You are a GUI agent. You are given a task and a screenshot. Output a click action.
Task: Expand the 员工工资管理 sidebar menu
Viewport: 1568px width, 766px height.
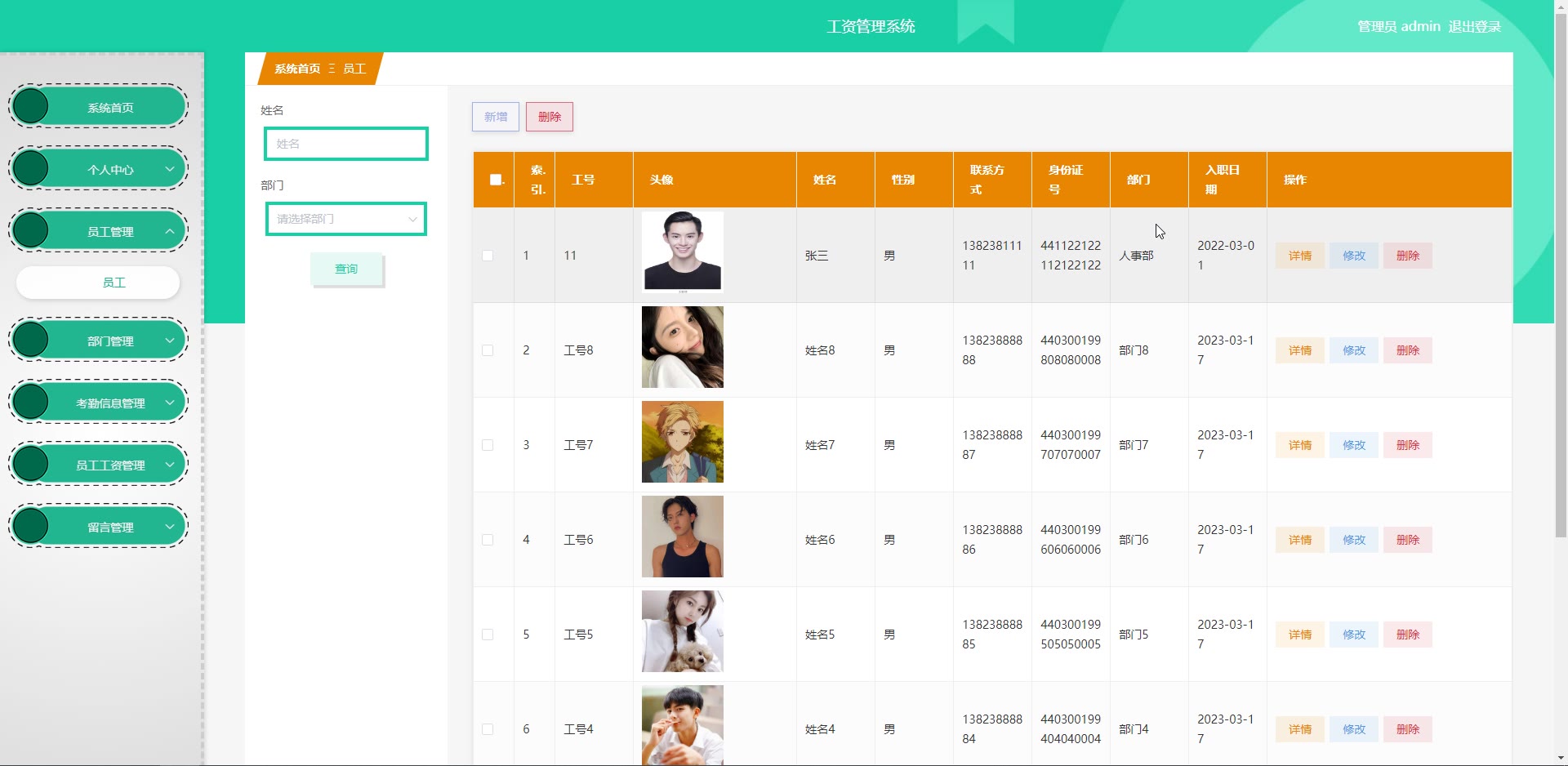98,465
